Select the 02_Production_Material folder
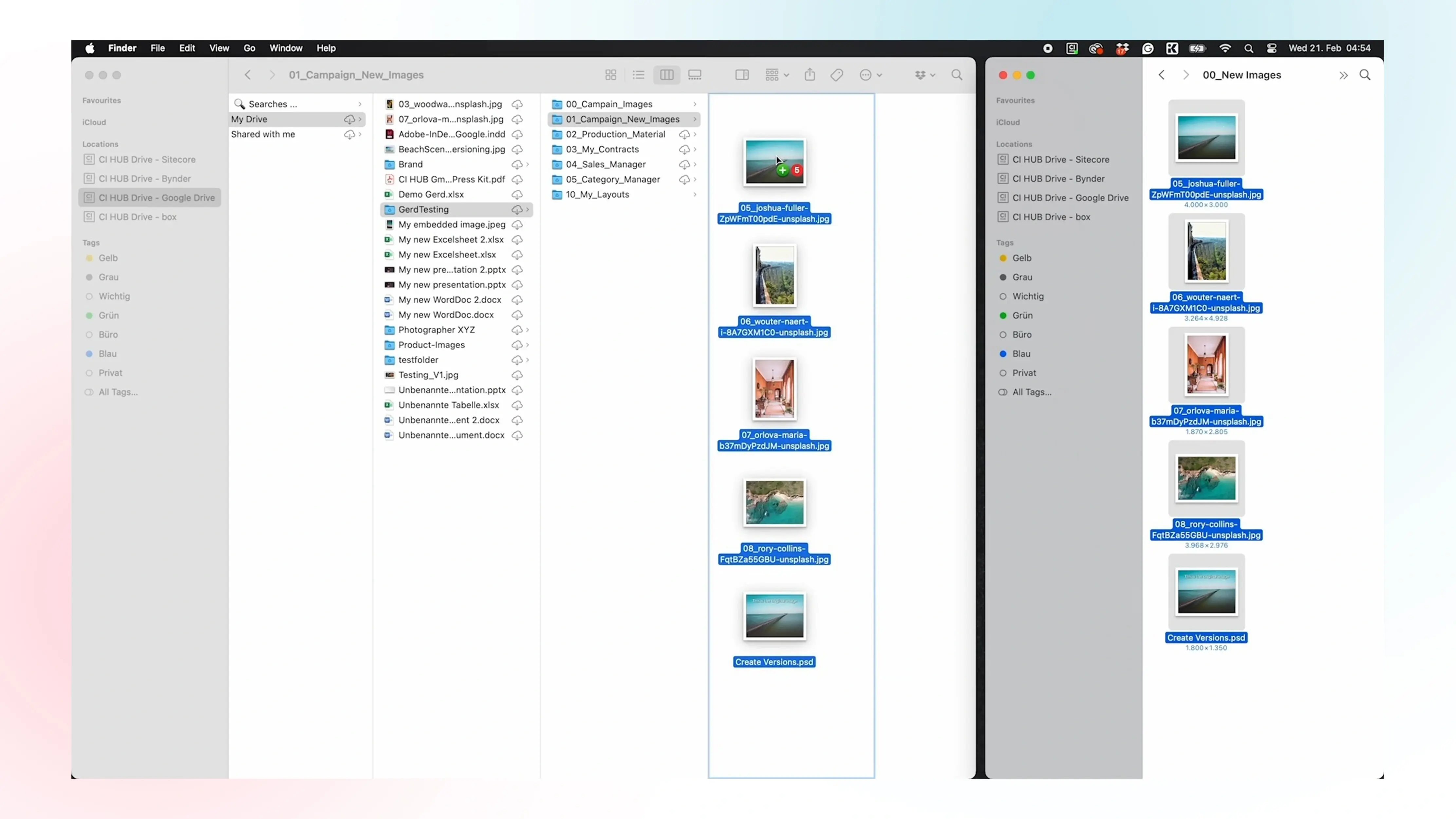Image resolution: width=1456 pixels, height=819 pixels. [x=624, y=135]
